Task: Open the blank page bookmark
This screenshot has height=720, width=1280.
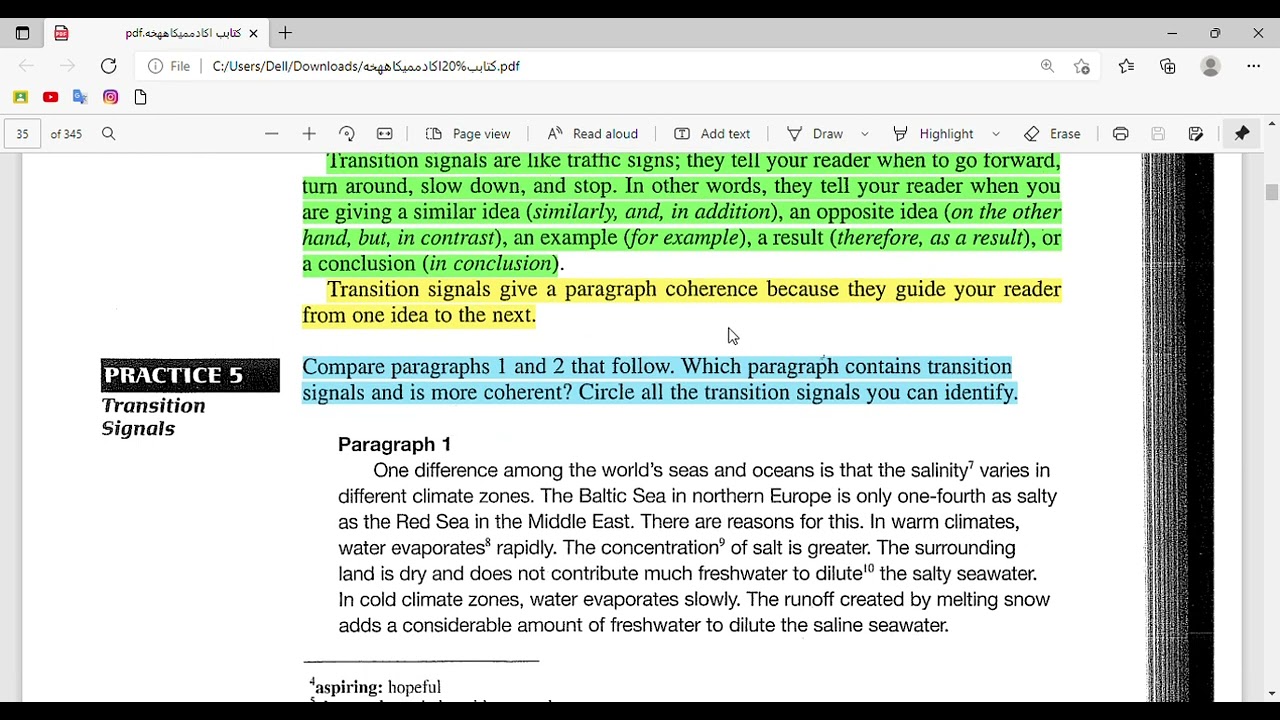Action: point(140,97)
